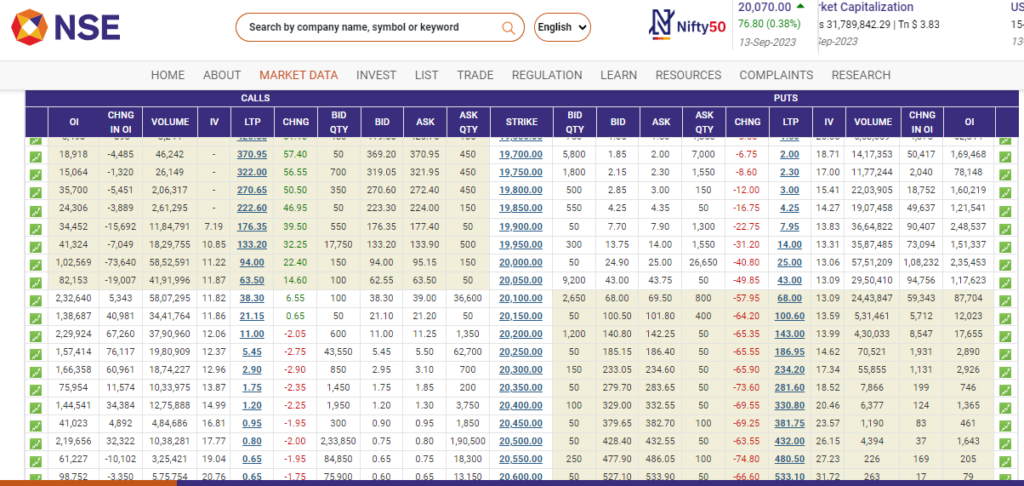Click put LTP 143.00 link
Image resolution: width=1024 pixels, height=486 pixels.
[x=789, y=334]
